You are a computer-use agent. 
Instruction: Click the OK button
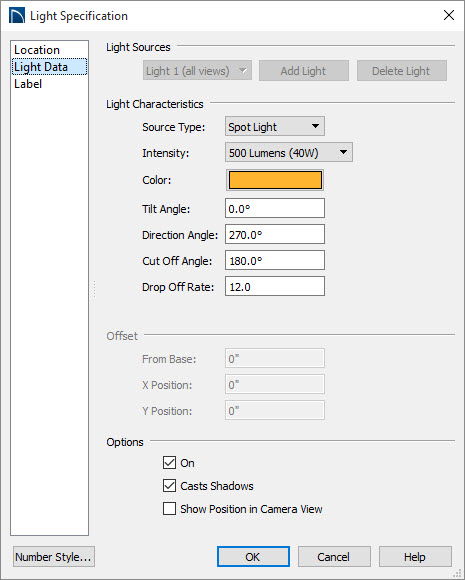pos(253,556)
